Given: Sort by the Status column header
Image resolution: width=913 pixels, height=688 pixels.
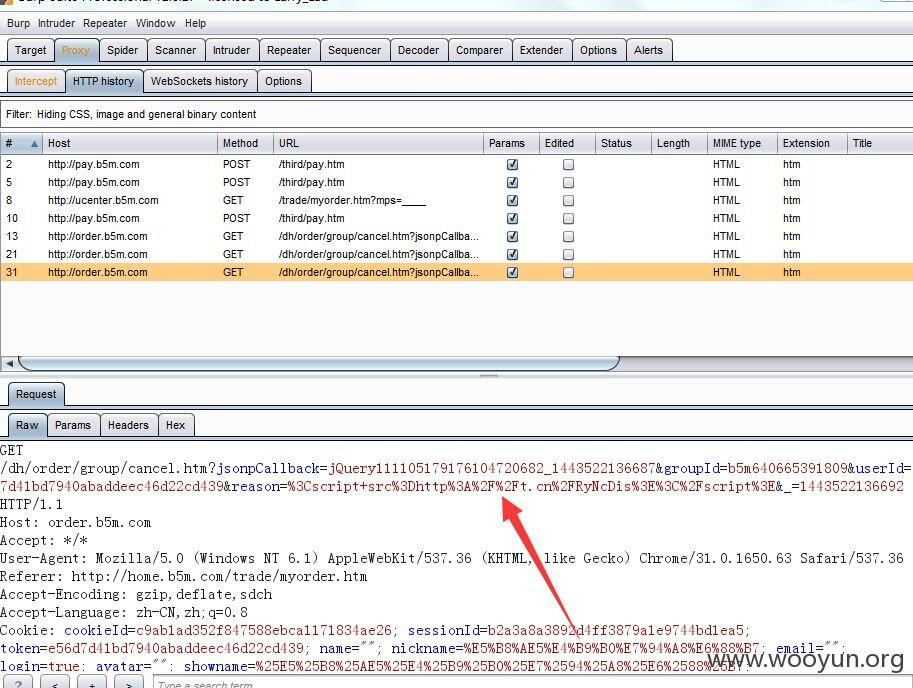Looking at the screenshot, I should [x=622, y=143].
